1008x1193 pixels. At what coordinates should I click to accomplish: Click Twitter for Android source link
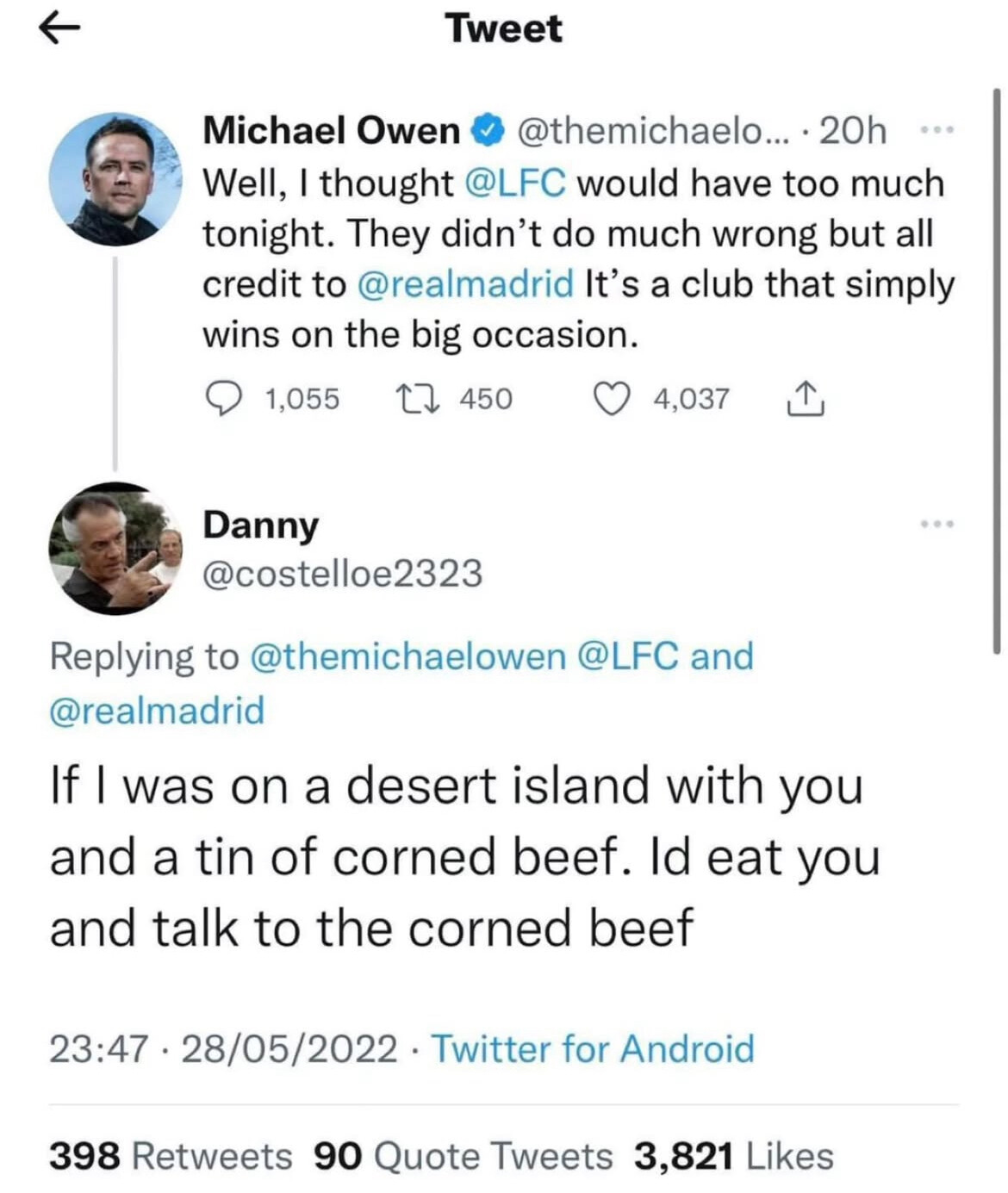pos(593,1049)
